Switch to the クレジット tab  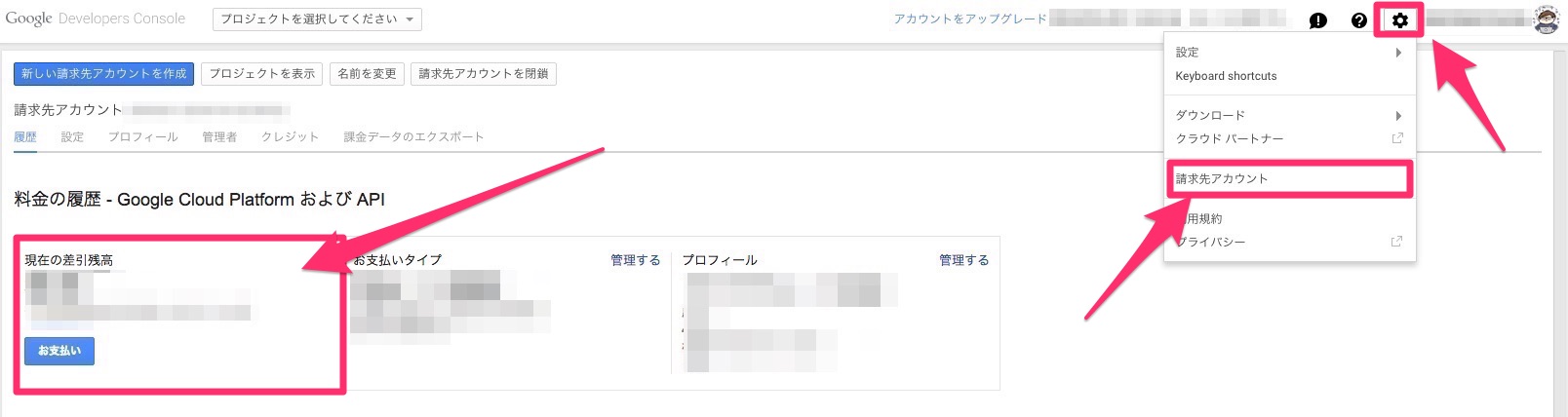pyautogui.click(x=290, y=137)
